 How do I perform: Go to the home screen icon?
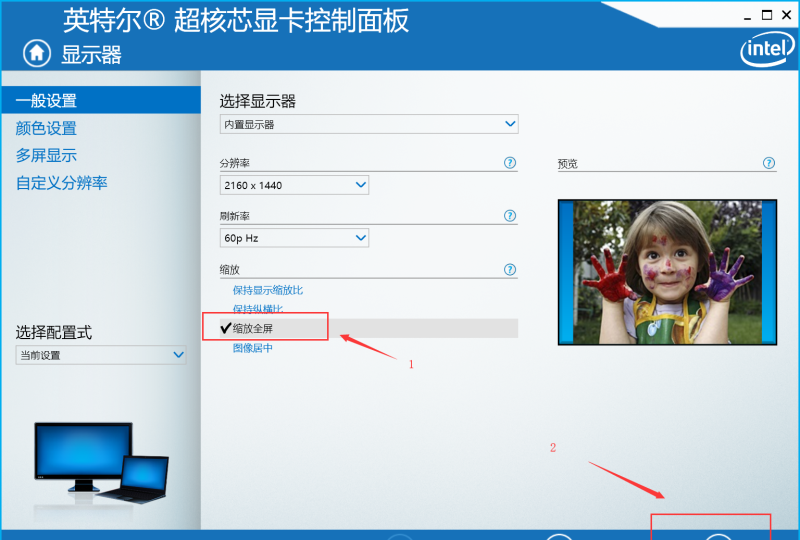pos(37,53)
